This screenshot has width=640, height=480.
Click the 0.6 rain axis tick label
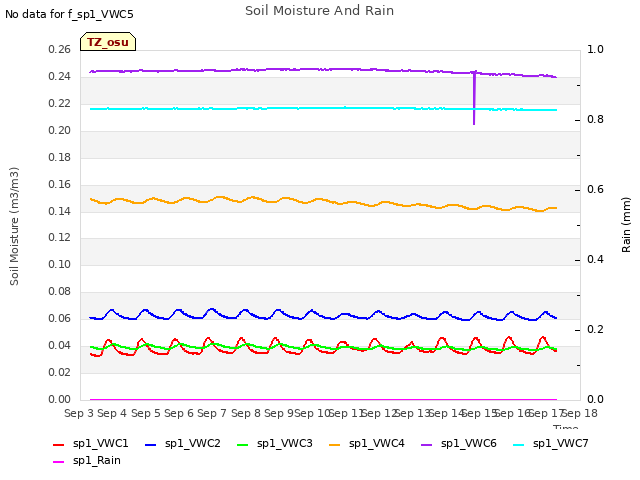pyautogui.click(x=595, y=189)
